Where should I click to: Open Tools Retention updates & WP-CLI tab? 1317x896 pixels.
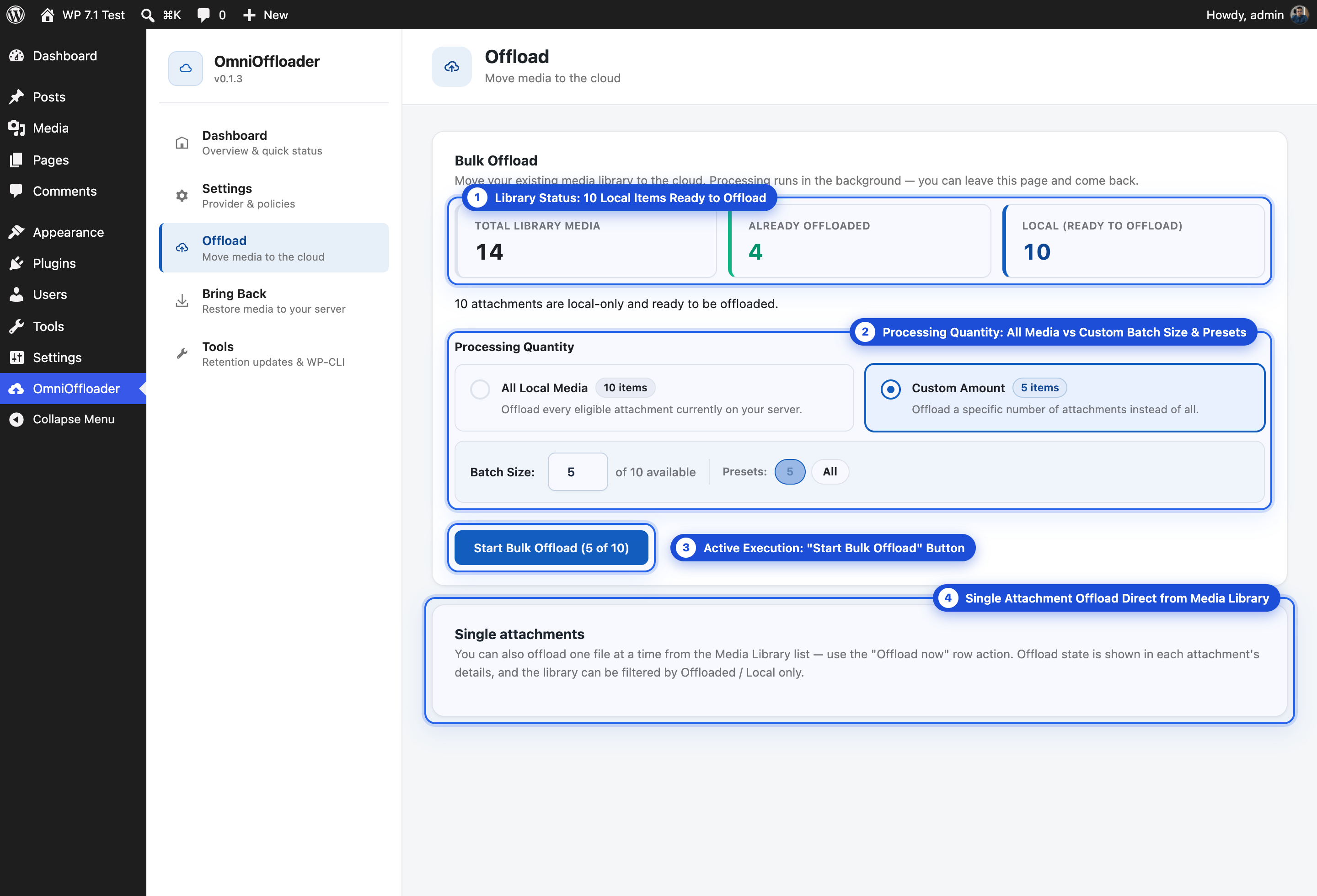pyautogui.click(x=274, y=353)
